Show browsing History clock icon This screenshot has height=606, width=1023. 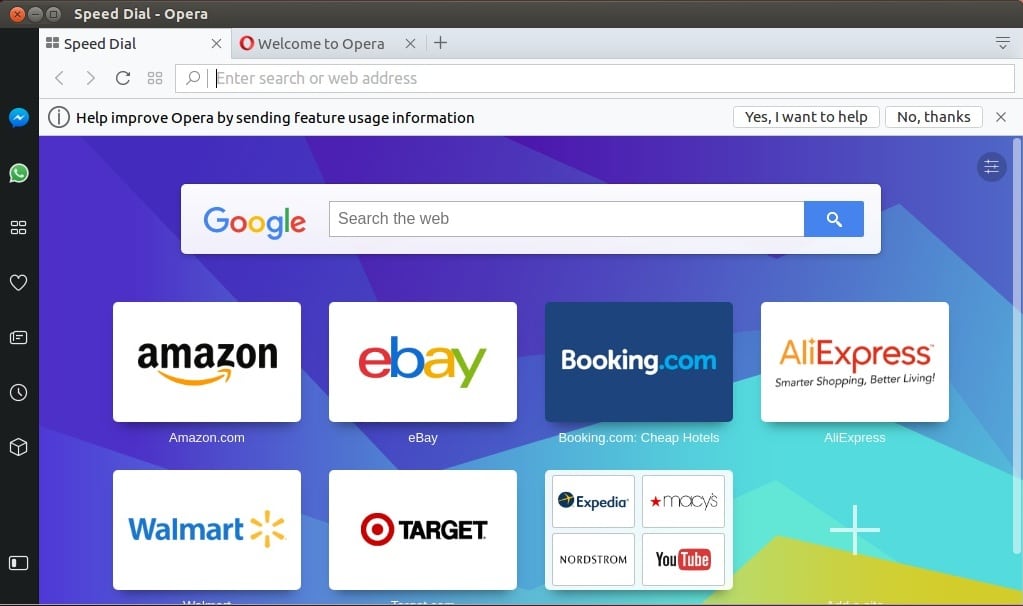point(18,393)
